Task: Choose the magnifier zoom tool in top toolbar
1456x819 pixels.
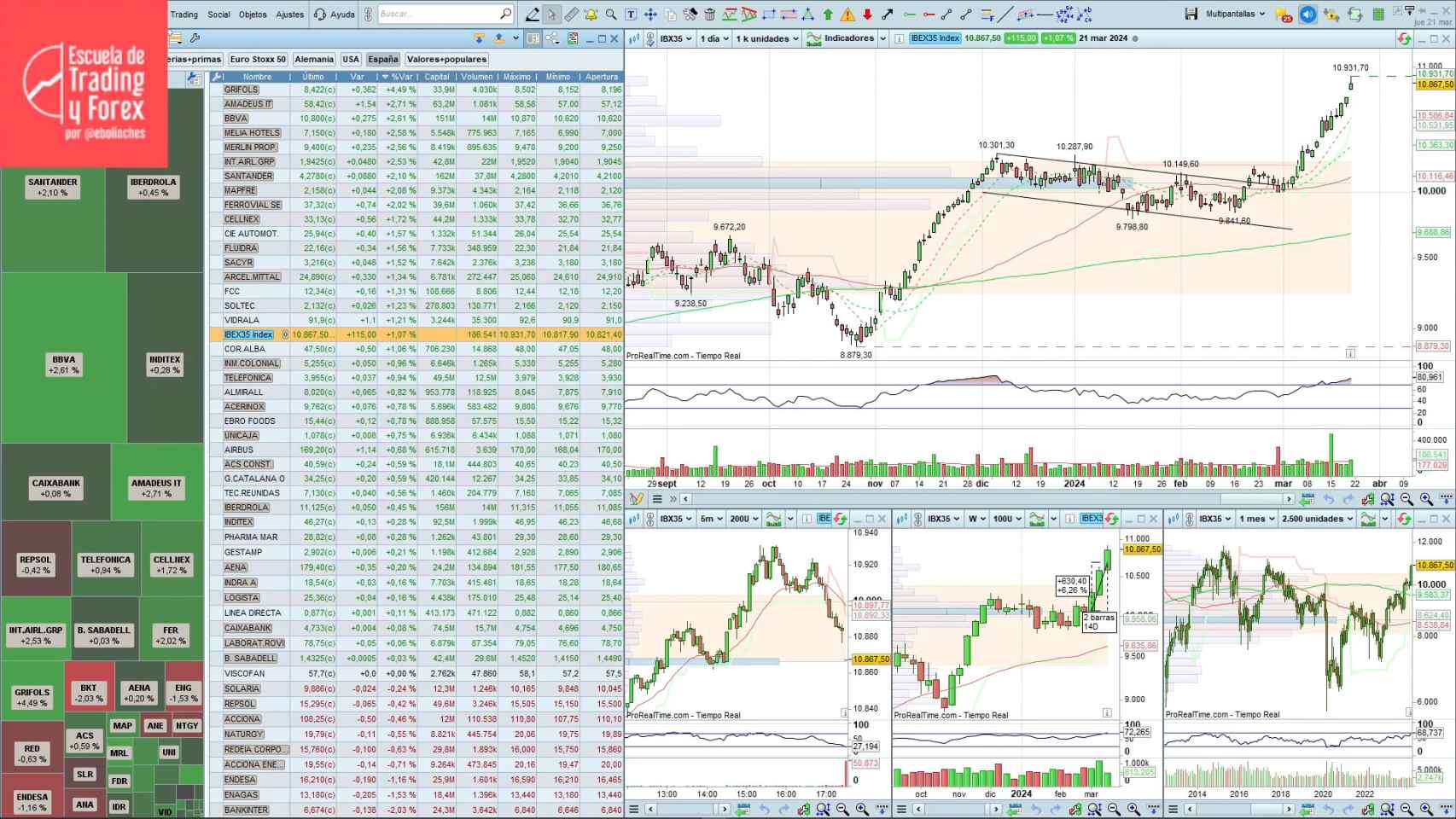Action: 611,14
